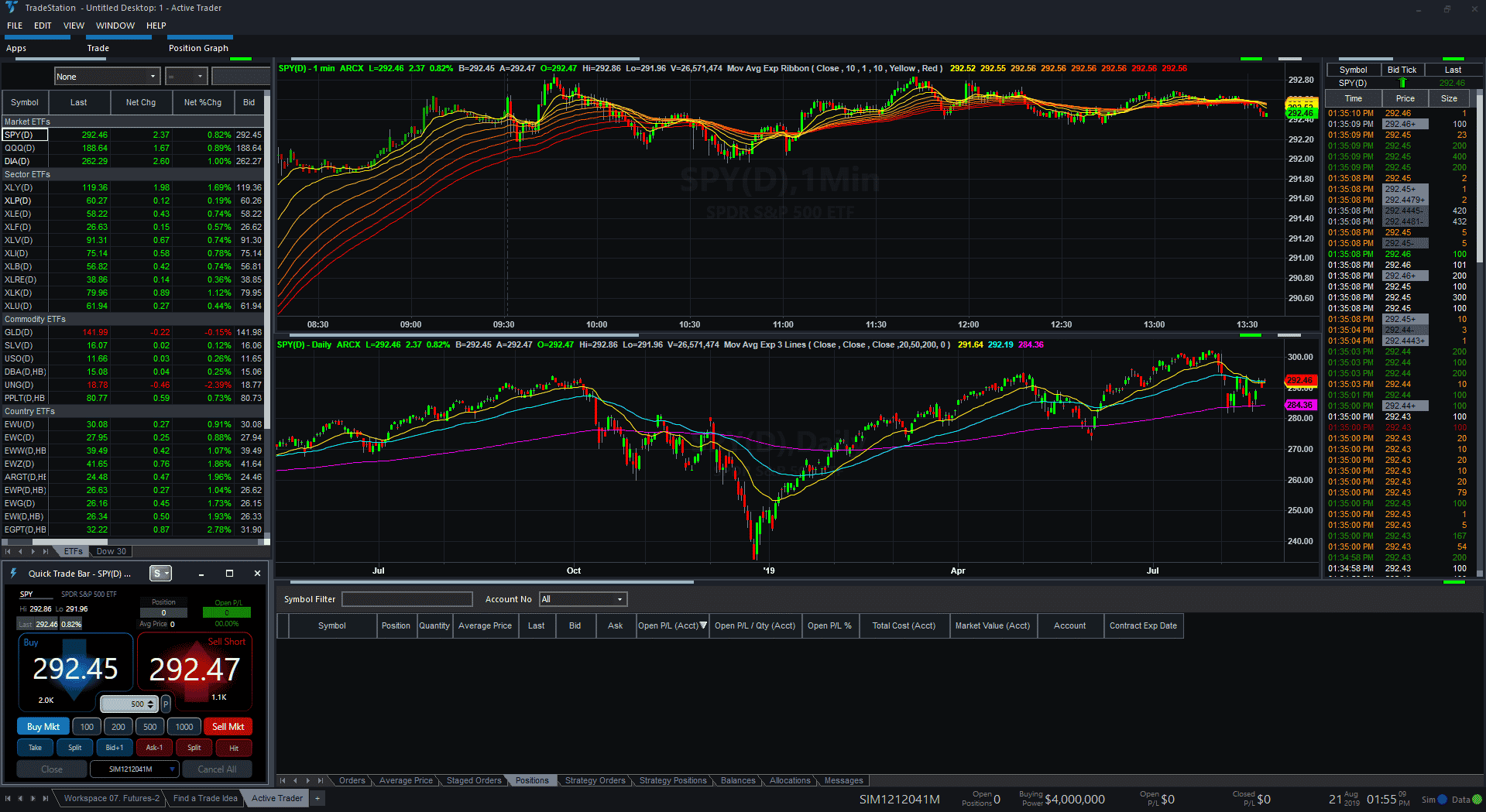Switch to the Balances tab
1486x812 pixels.
click(737, 780)
